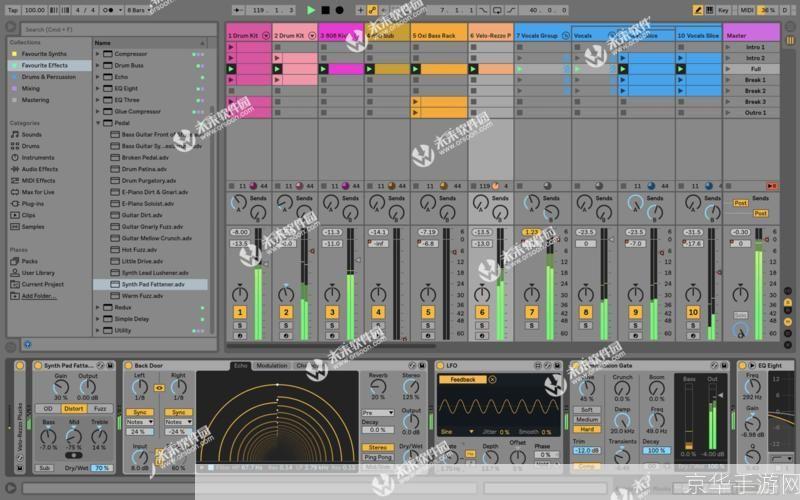The width and height of the screenshot is (800, 500).
Task: Solo track 7 with its S button
Action: pyautogui.click(x=532, y=326)
